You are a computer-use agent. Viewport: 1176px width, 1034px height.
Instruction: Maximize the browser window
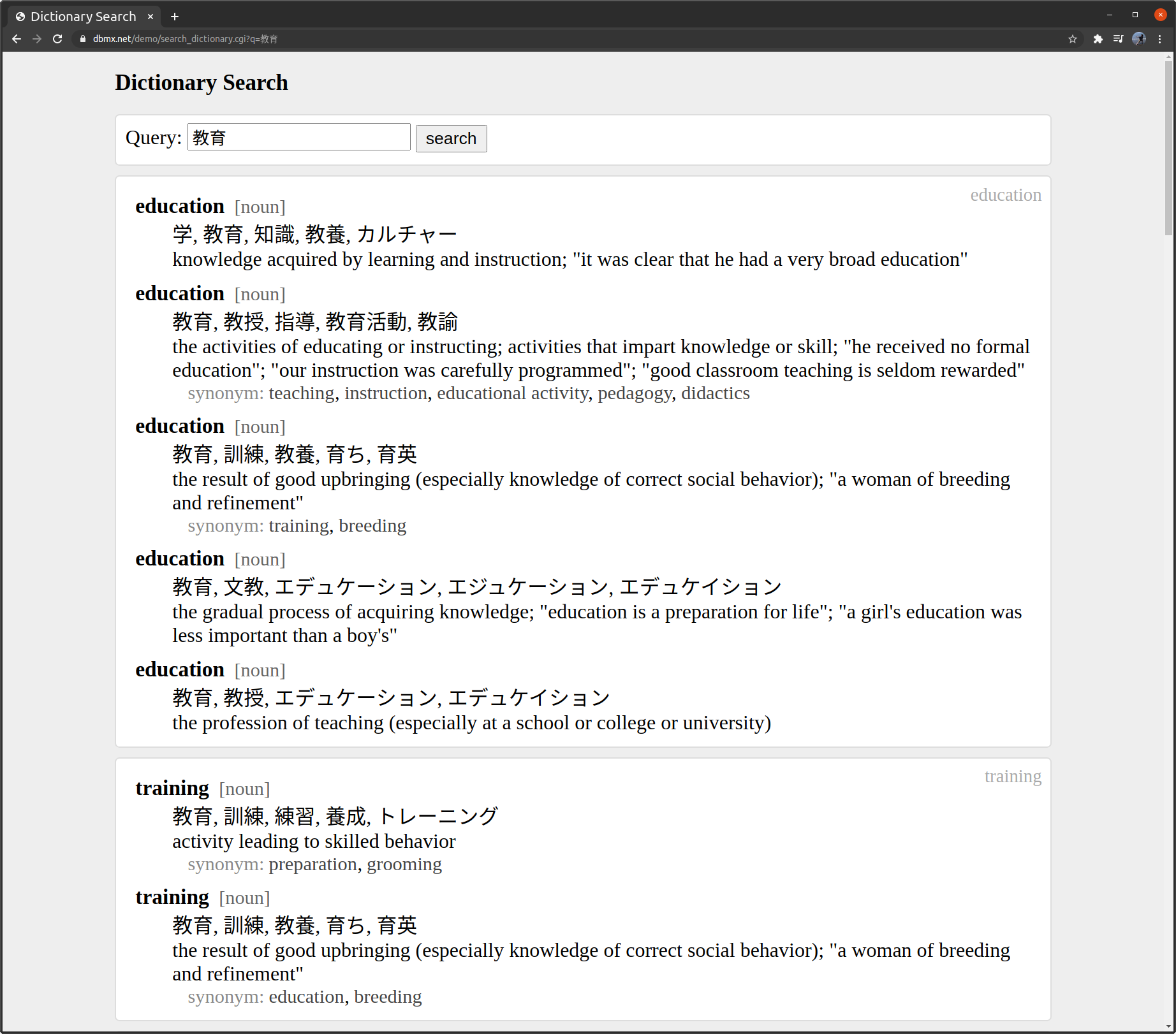point(1135,15)
